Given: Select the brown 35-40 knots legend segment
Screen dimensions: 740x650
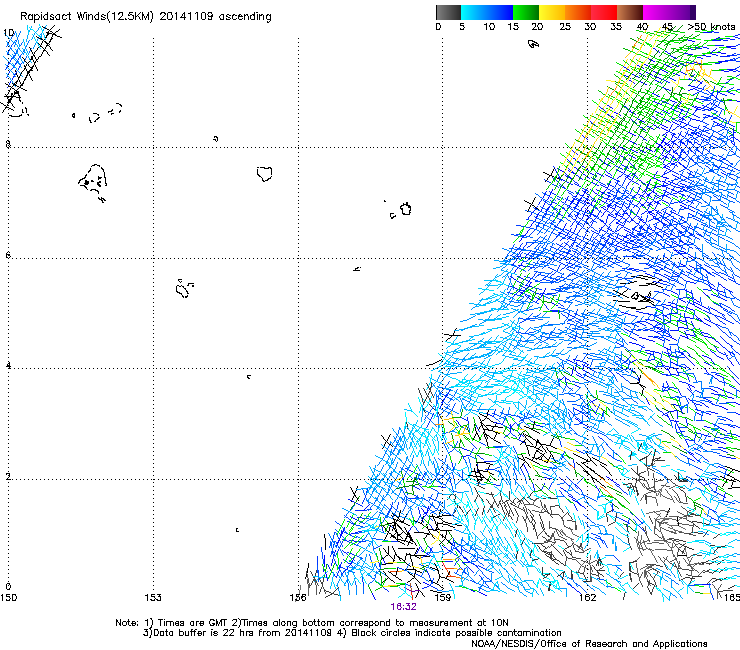Looking at the screenshot, I should tap(630, 12).
